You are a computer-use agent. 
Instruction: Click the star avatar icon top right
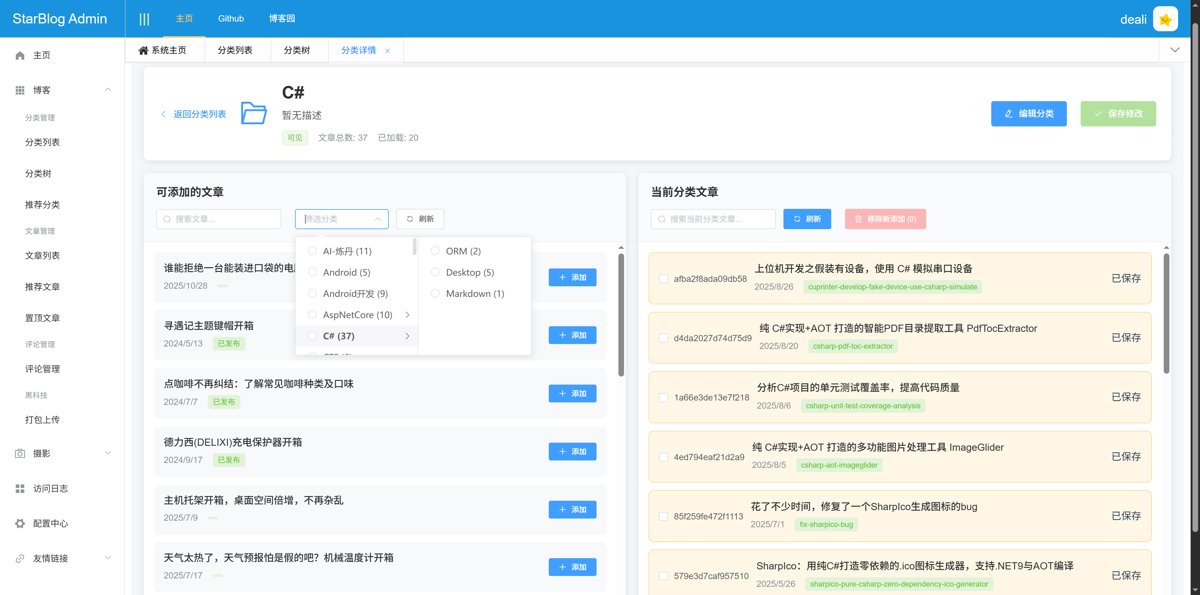[1165, 19]
